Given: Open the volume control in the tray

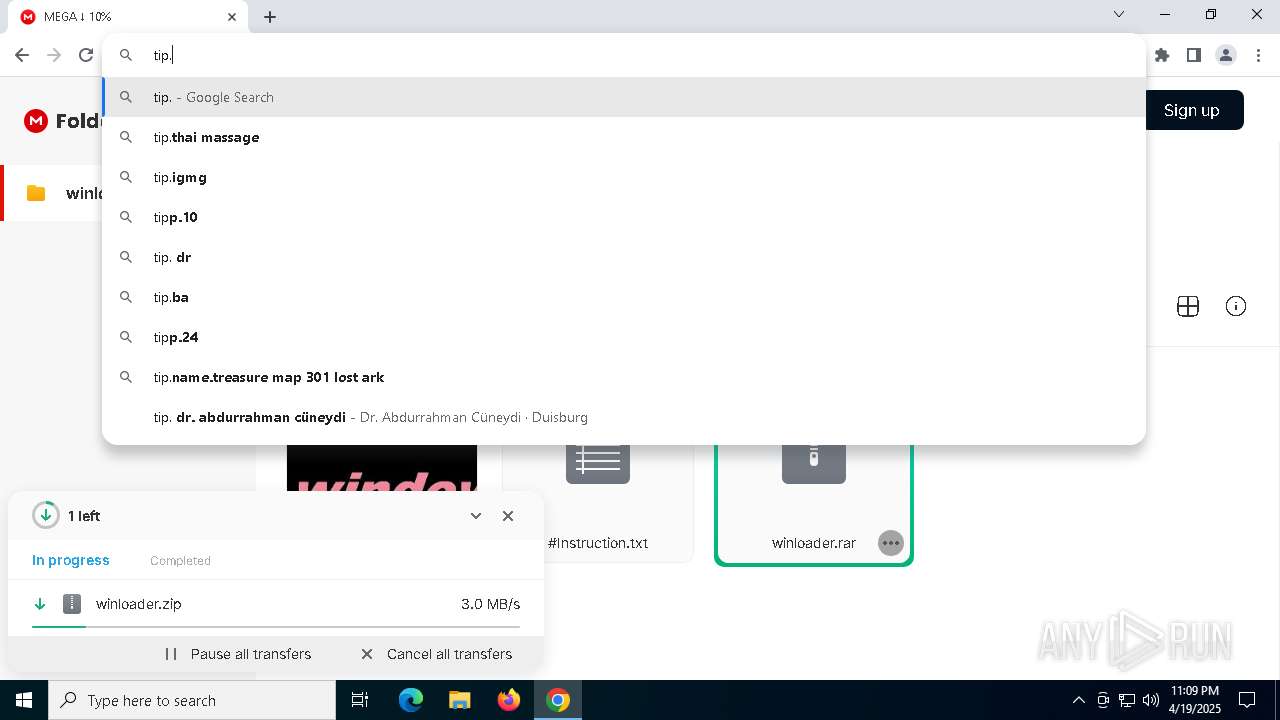Looking at the screenshot, I should click(x=1151, y=700).
